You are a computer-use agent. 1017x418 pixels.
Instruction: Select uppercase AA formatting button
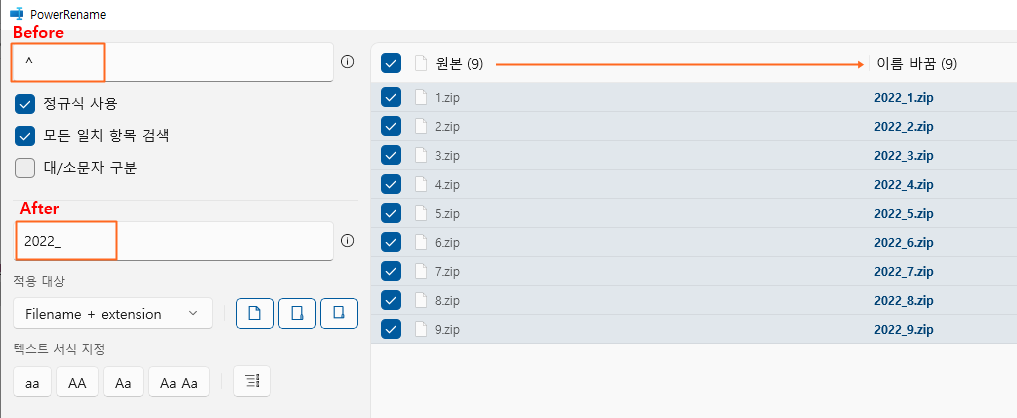(77, 382)
